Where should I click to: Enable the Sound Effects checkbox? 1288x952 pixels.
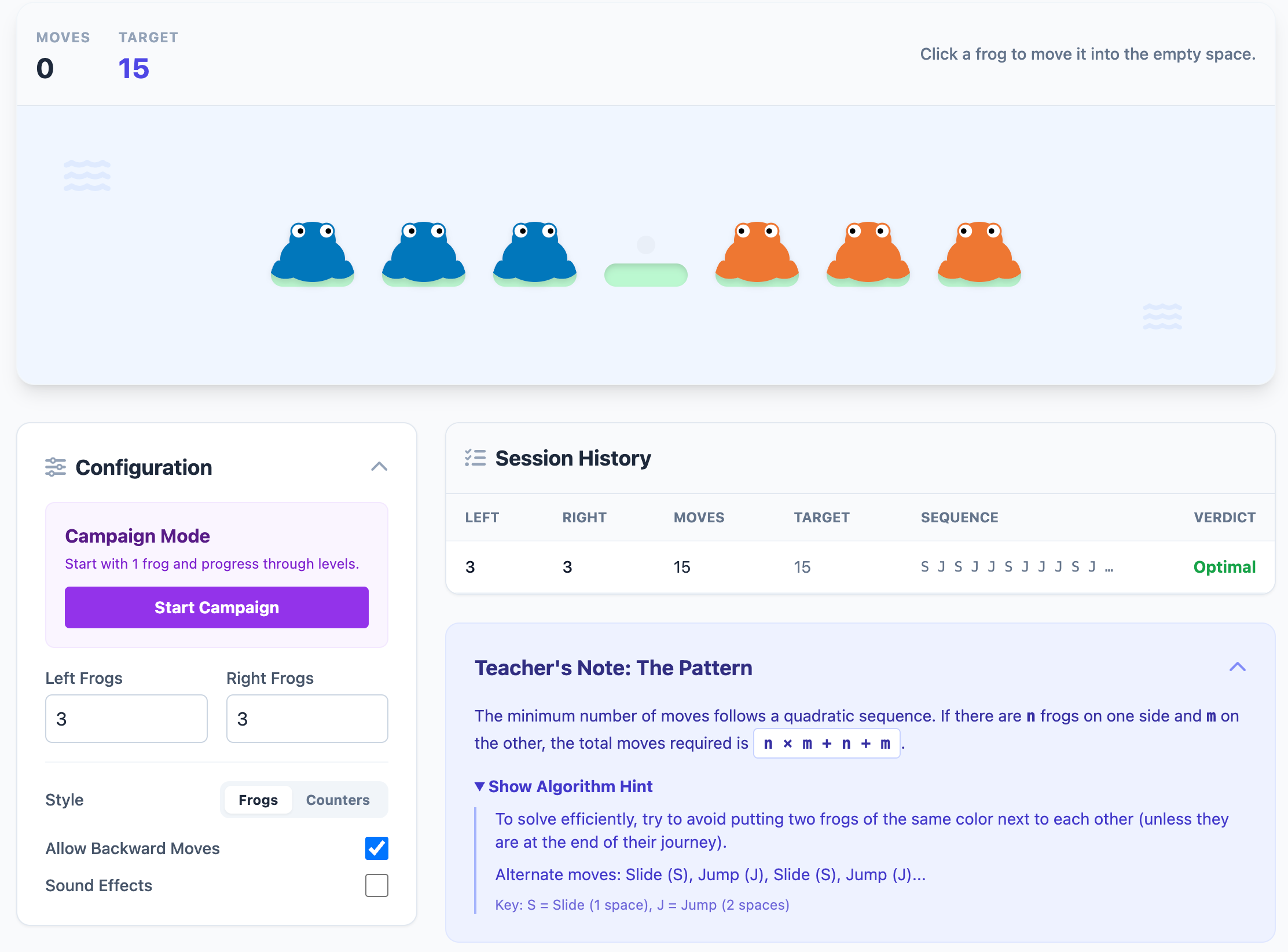[x=377, y=885]
